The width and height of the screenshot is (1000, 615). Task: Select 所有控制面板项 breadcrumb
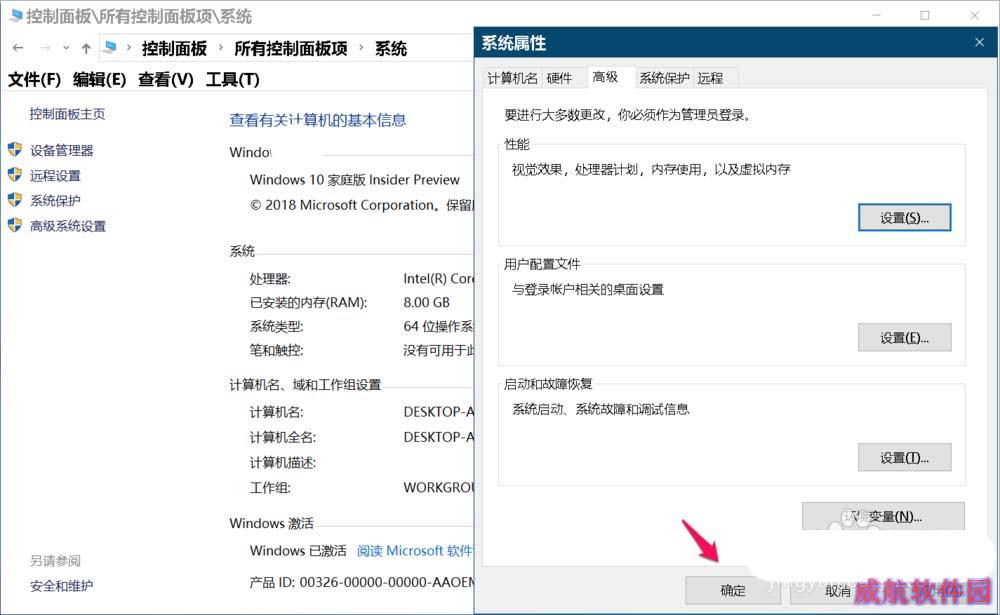[291, 48]
